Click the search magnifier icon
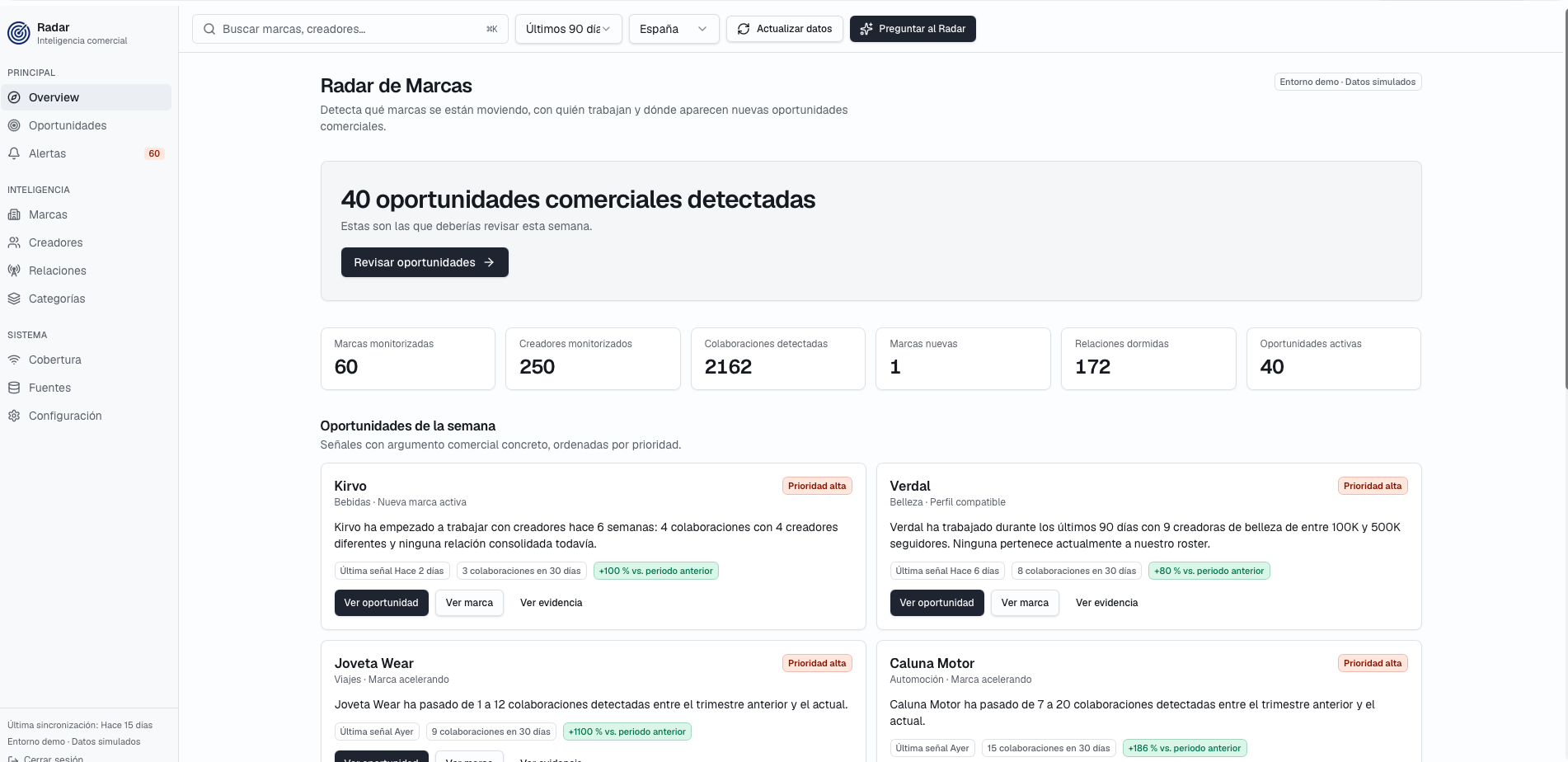The image size is (1568, 762). pyautogui.click(x=209, y=29)
